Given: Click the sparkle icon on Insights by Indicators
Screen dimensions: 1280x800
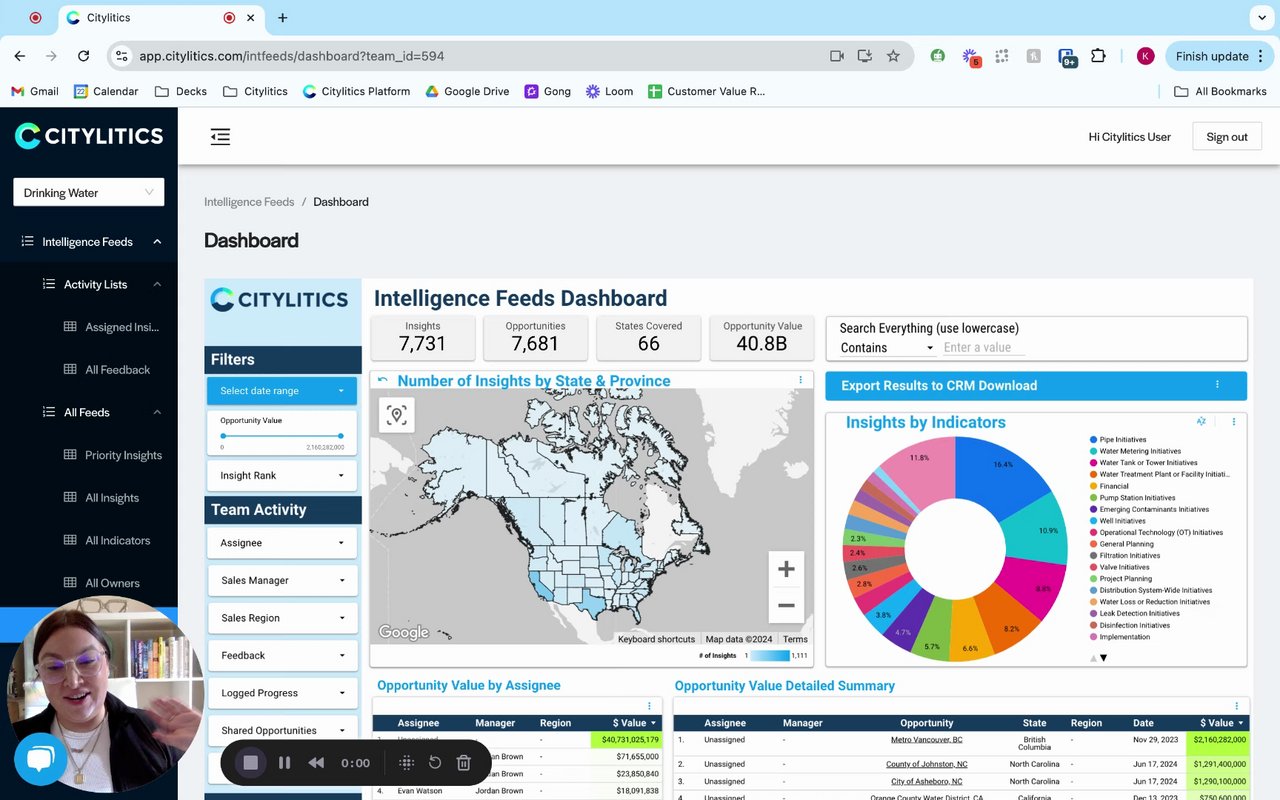Looking at the screenshot, I should point(1201,422).
